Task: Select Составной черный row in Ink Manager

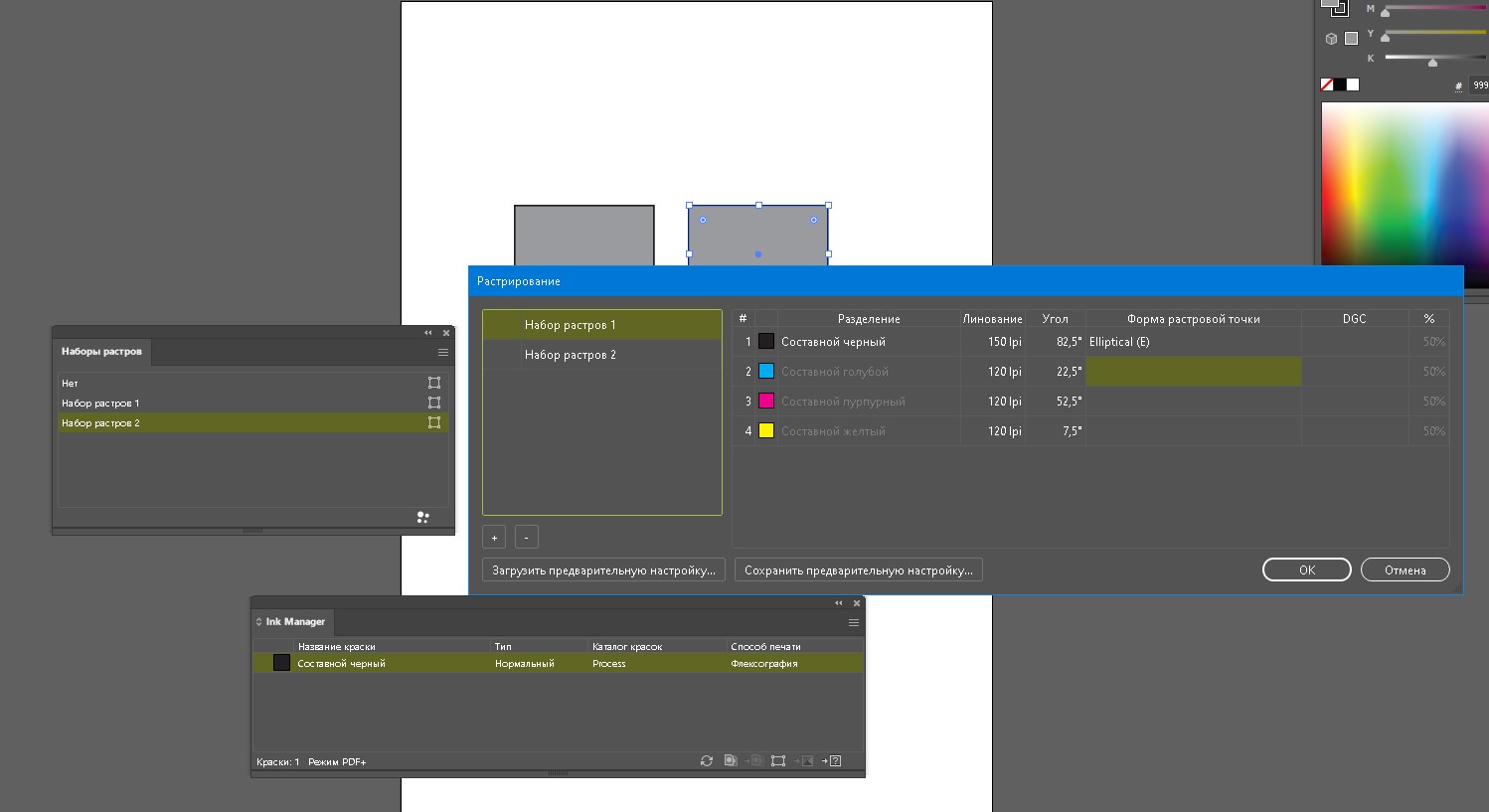Action: (558, 663)
